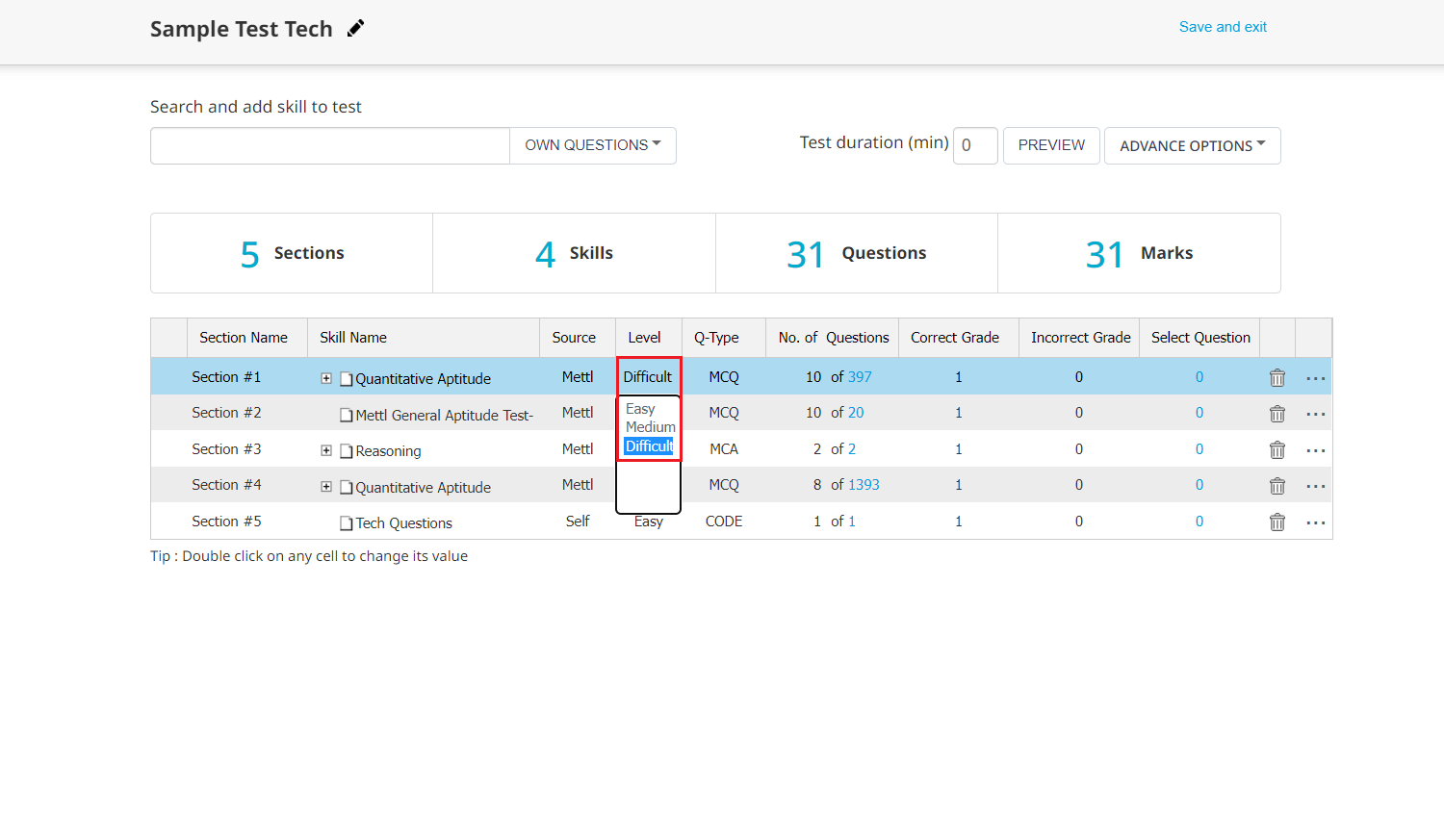The height and width of the screenshot is (840, 1444).
Task: Focus the skill search input field
Action: pos(330,145)
